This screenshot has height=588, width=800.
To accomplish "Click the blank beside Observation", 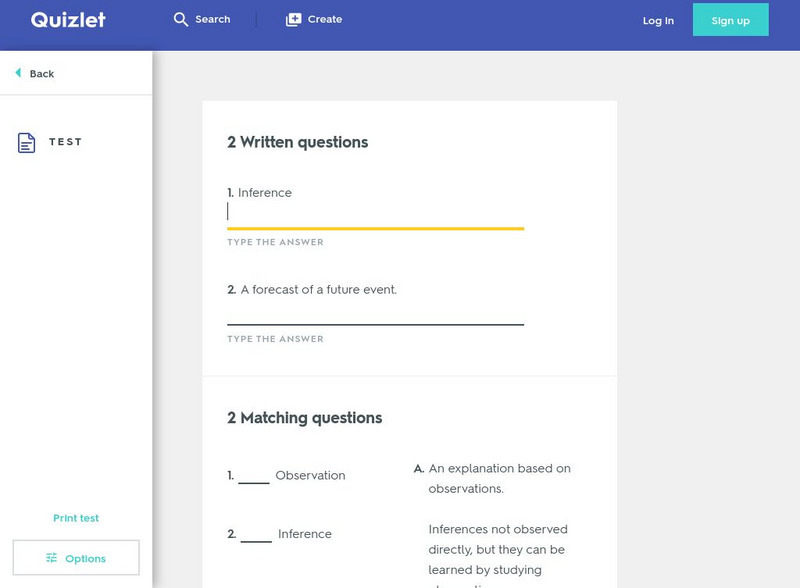I will 254,476.
